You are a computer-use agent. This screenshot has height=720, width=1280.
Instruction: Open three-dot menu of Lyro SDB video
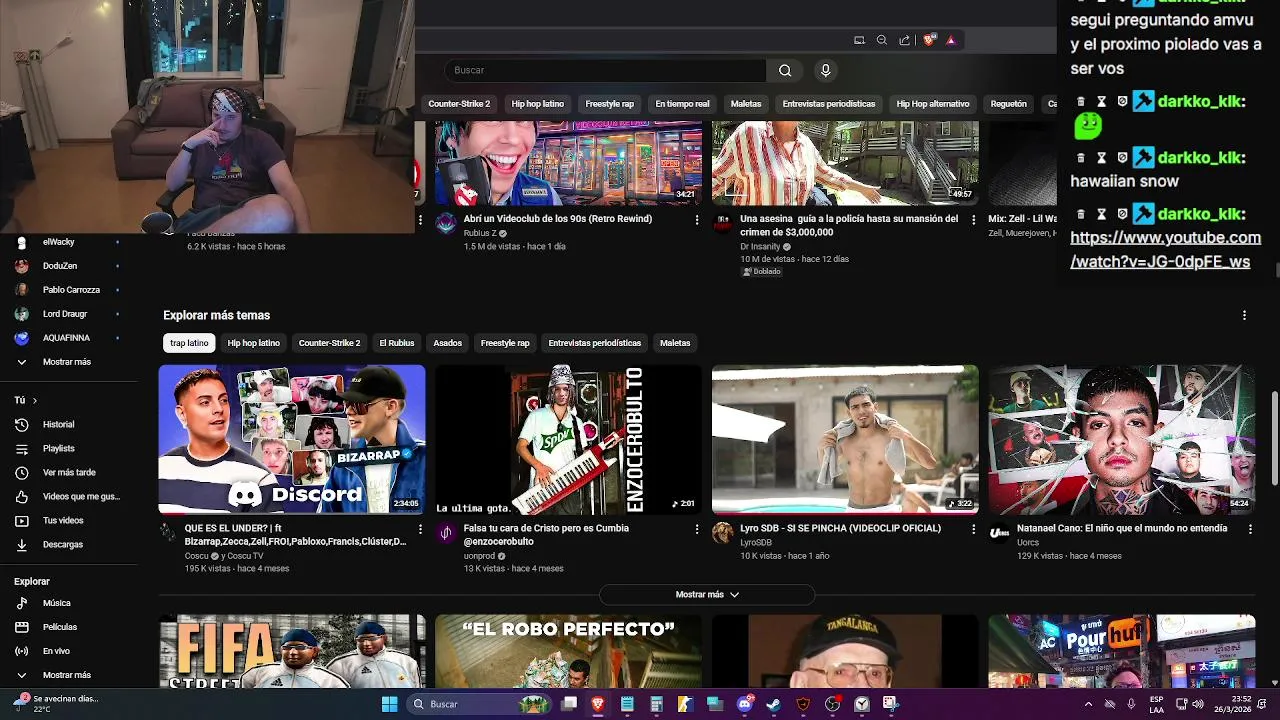click(974, 528)
